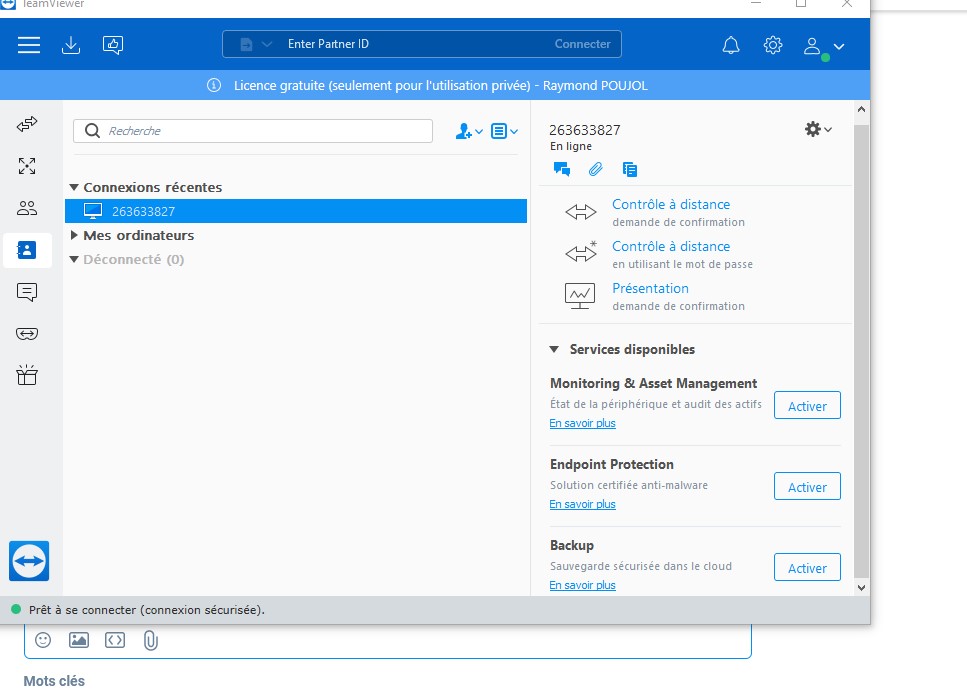Open the gift box Getting Started icon
This screenshot has width=967, height=691.
pos(27,375)
